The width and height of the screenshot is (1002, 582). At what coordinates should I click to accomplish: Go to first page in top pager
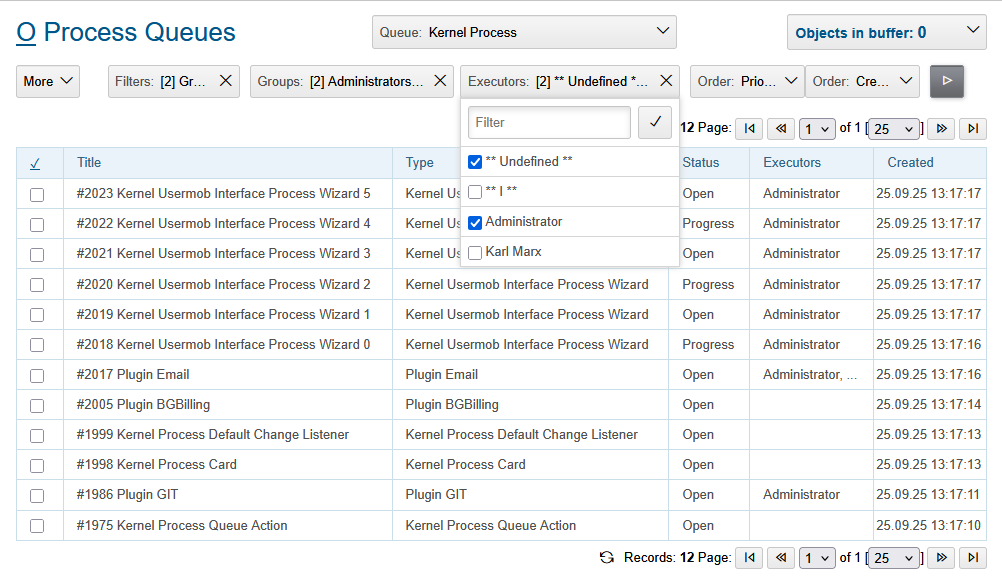pos(748,128)
